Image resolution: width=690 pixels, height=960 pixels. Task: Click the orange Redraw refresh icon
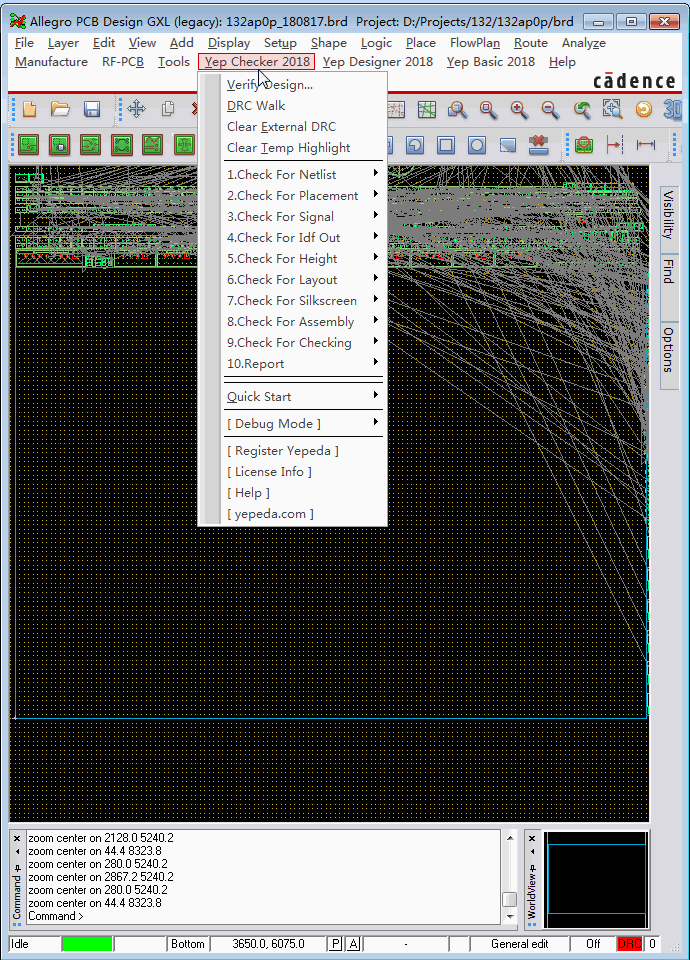click(x=643, y=110)
